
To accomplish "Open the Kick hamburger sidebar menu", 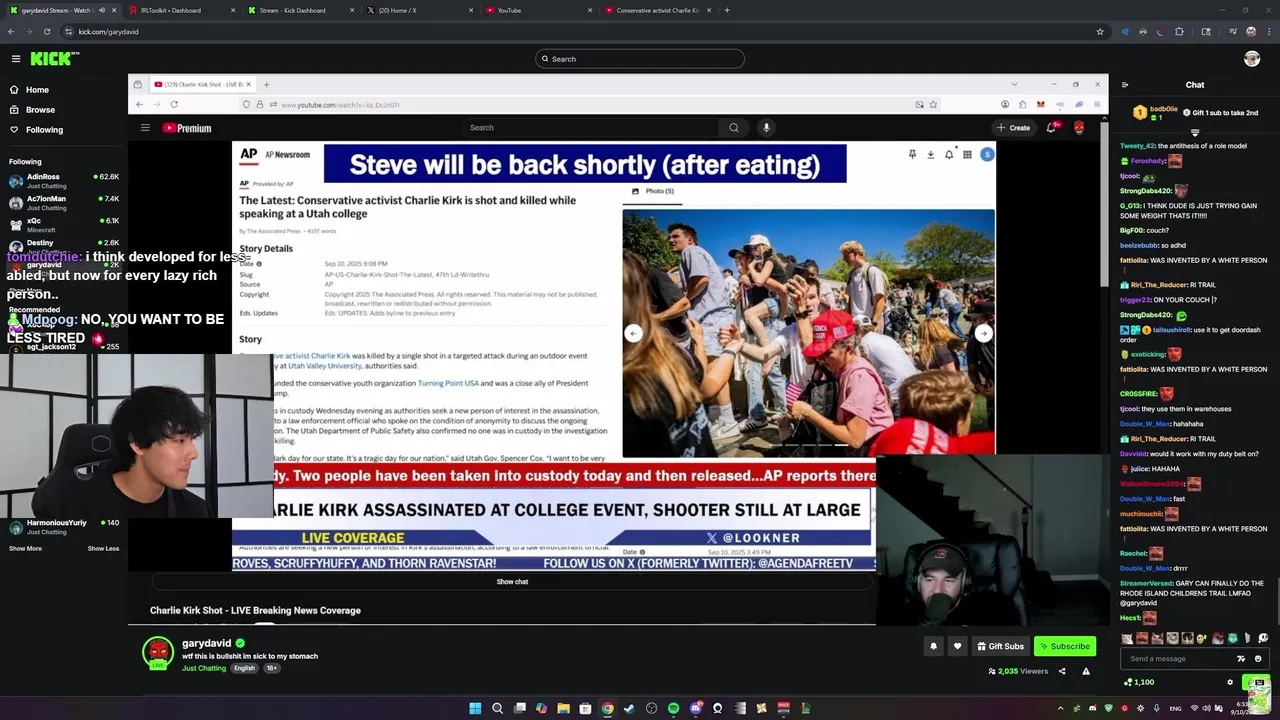I will tap(16, 59).
